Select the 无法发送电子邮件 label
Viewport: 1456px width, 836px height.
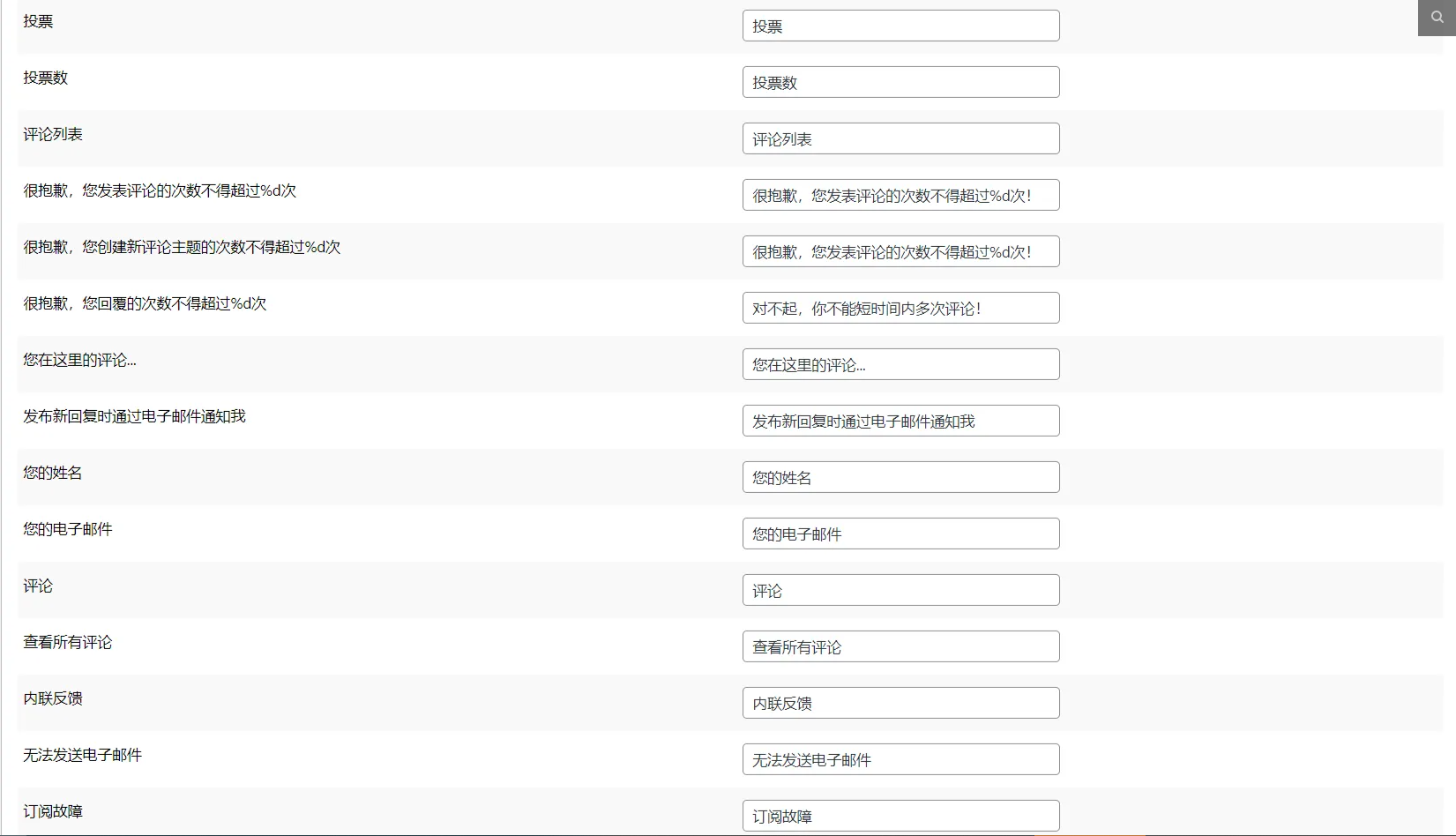pyautogui.click(x=83, y=755)
